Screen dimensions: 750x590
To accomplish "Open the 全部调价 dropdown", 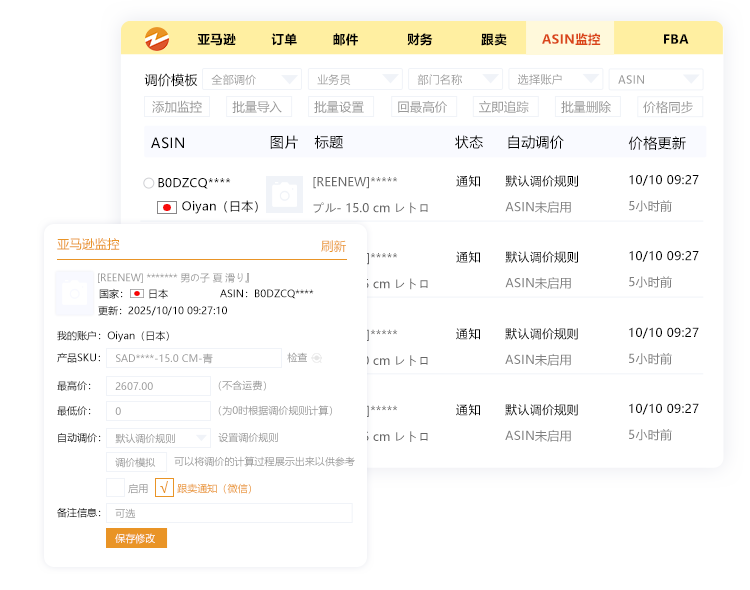I will coord(253,80).
